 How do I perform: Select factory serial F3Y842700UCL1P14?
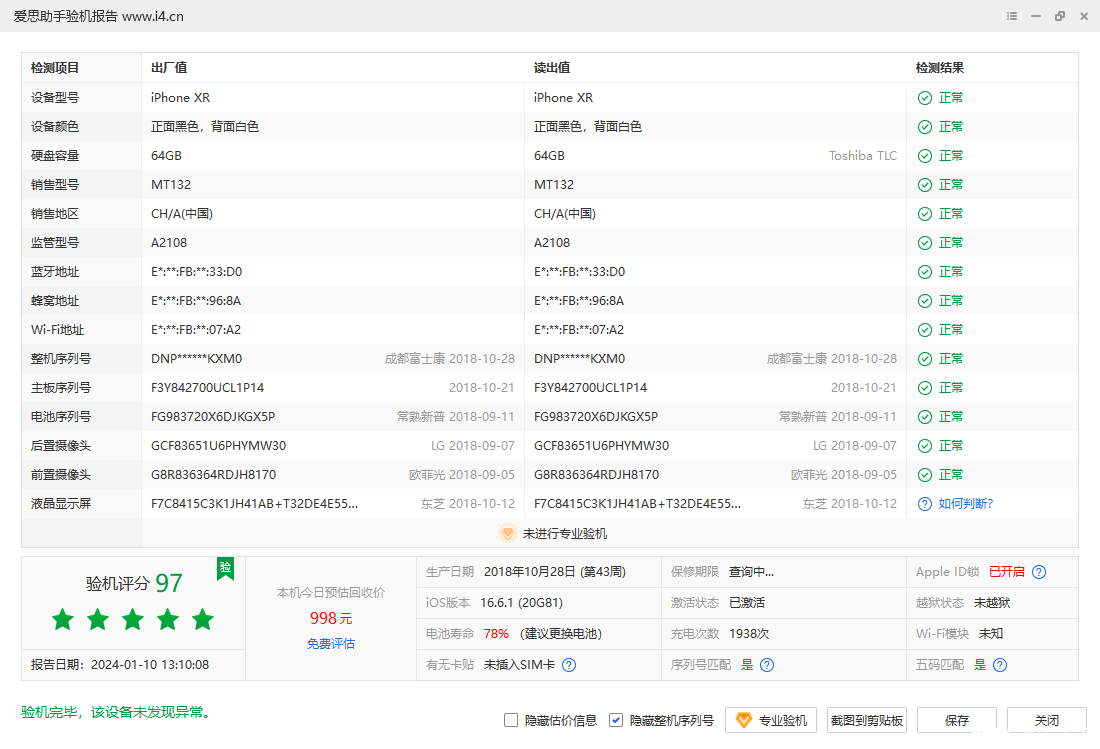(x=207, y=388)
